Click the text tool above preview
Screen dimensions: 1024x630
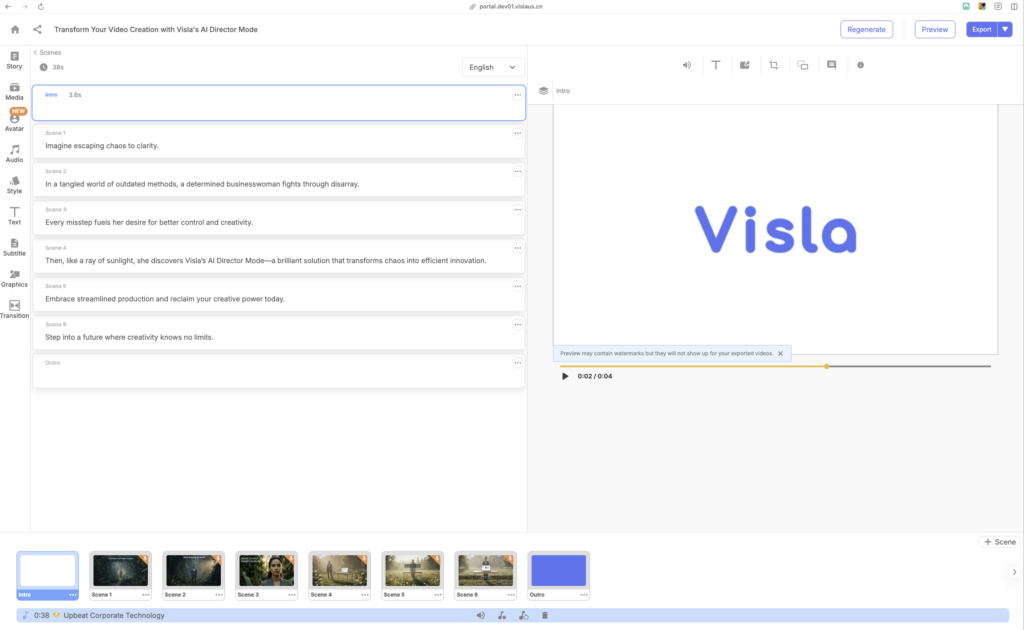pos(716,65)
